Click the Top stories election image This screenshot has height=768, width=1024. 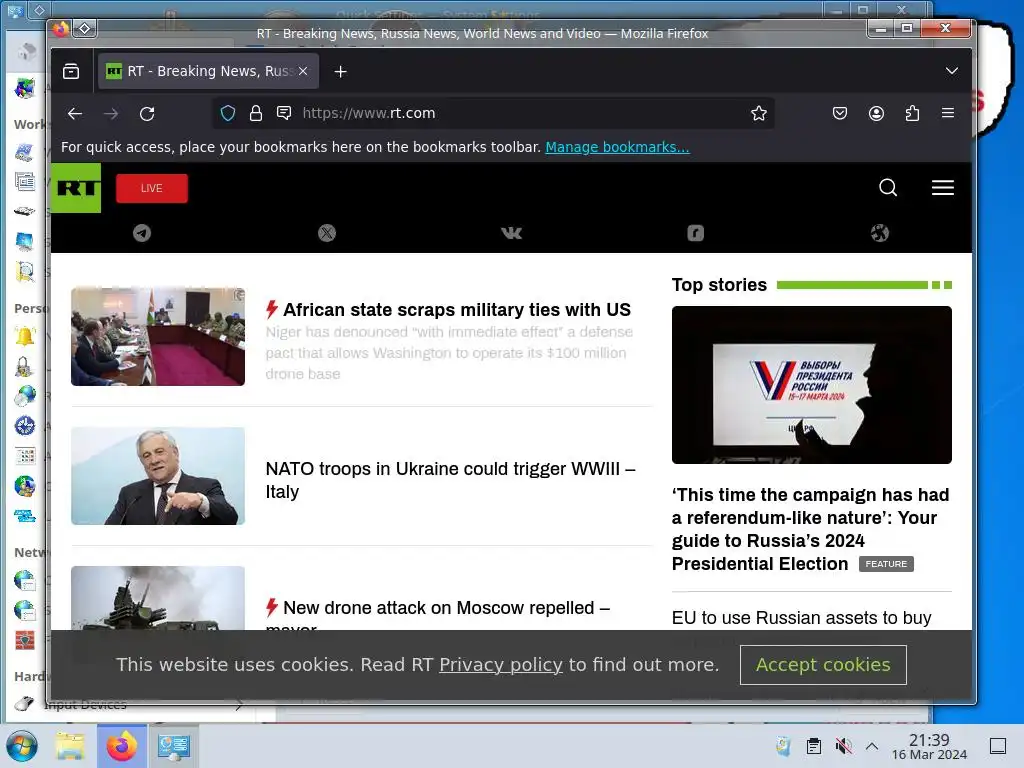point(812,385)
